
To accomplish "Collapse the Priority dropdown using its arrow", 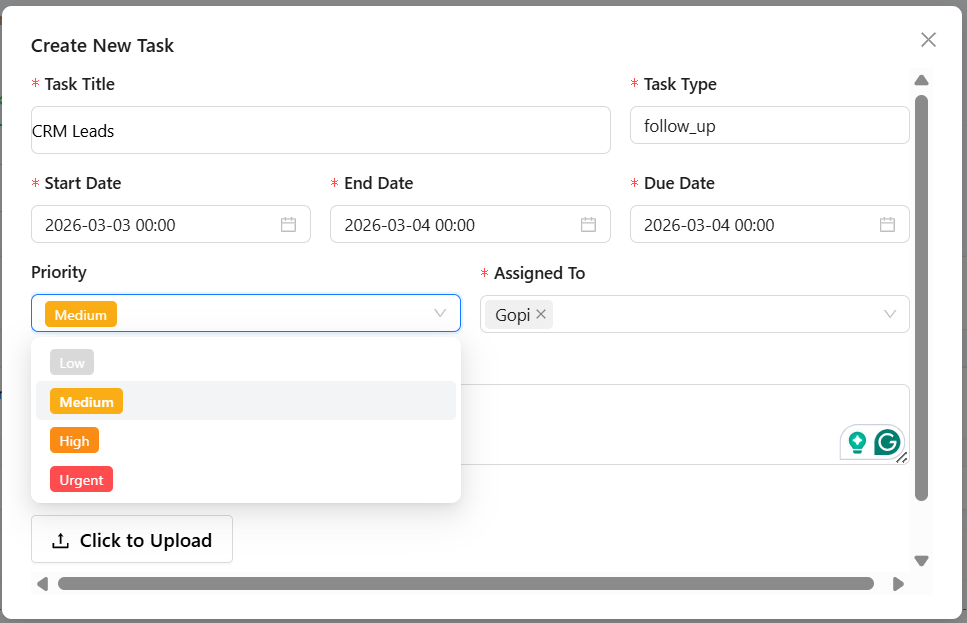I will pyautogui.click(x=439, y=313).
